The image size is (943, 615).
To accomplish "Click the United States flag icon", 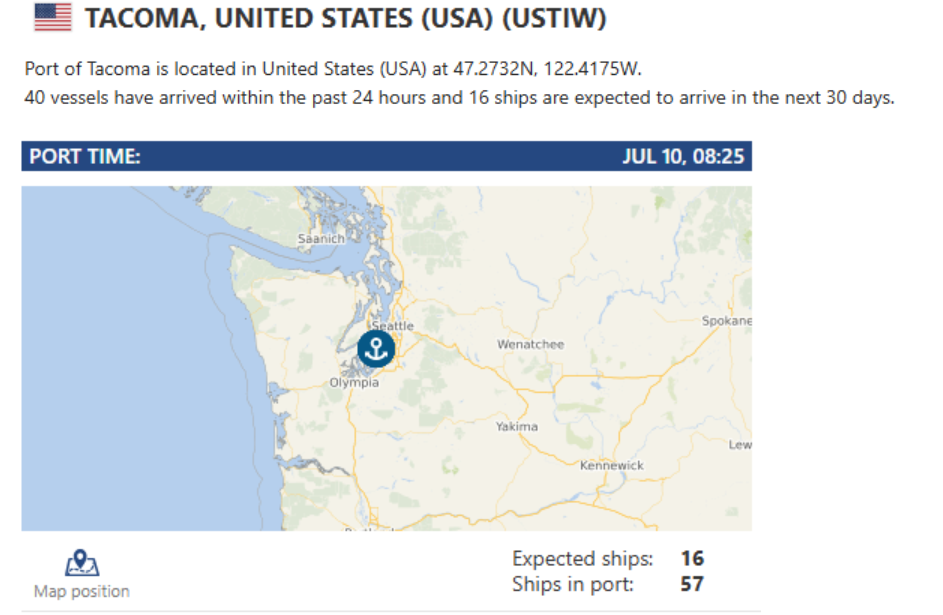I will (x=53, y=17).
